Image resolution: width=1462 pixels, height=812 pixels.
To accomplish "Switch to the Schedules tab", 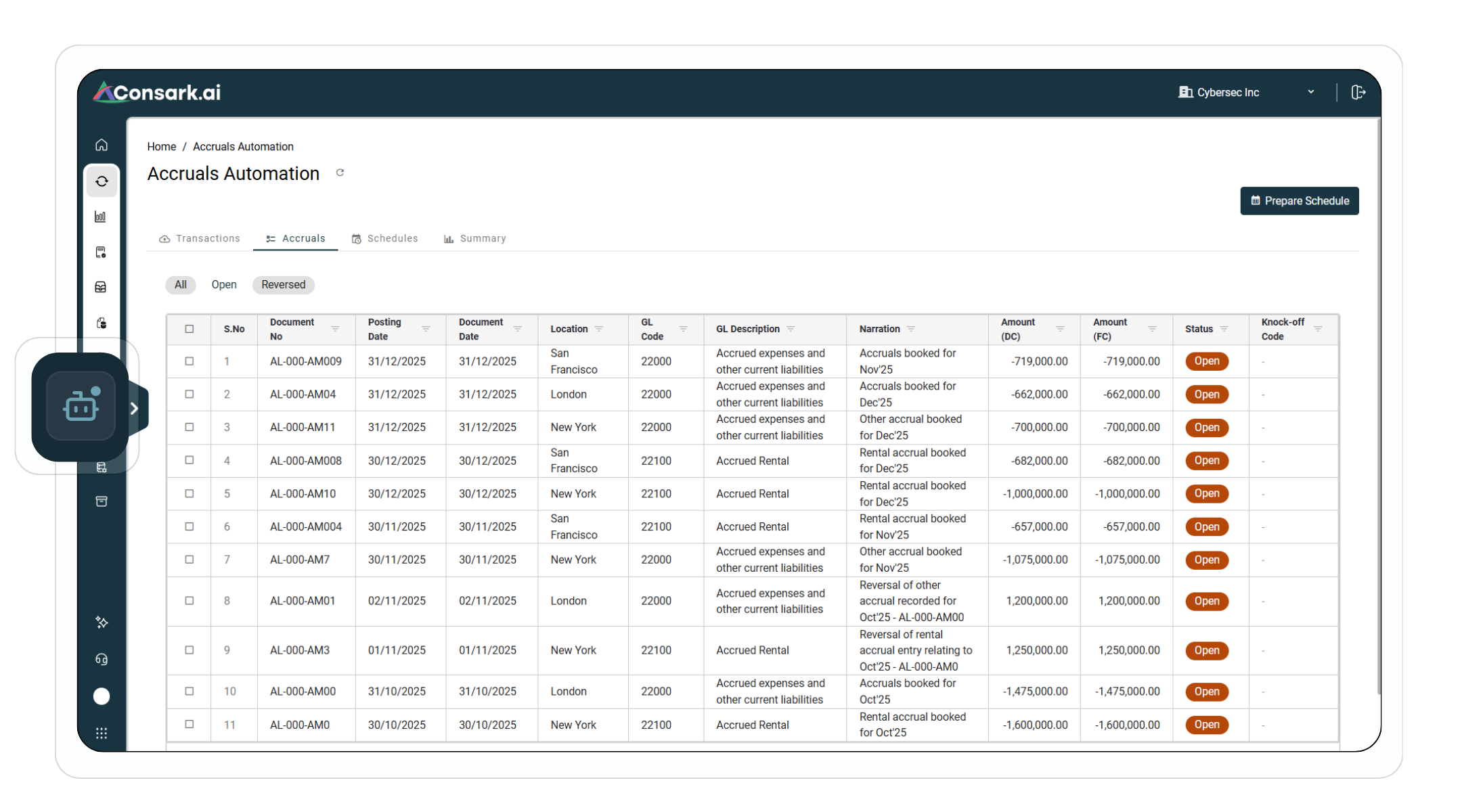I will coord(384,238).
